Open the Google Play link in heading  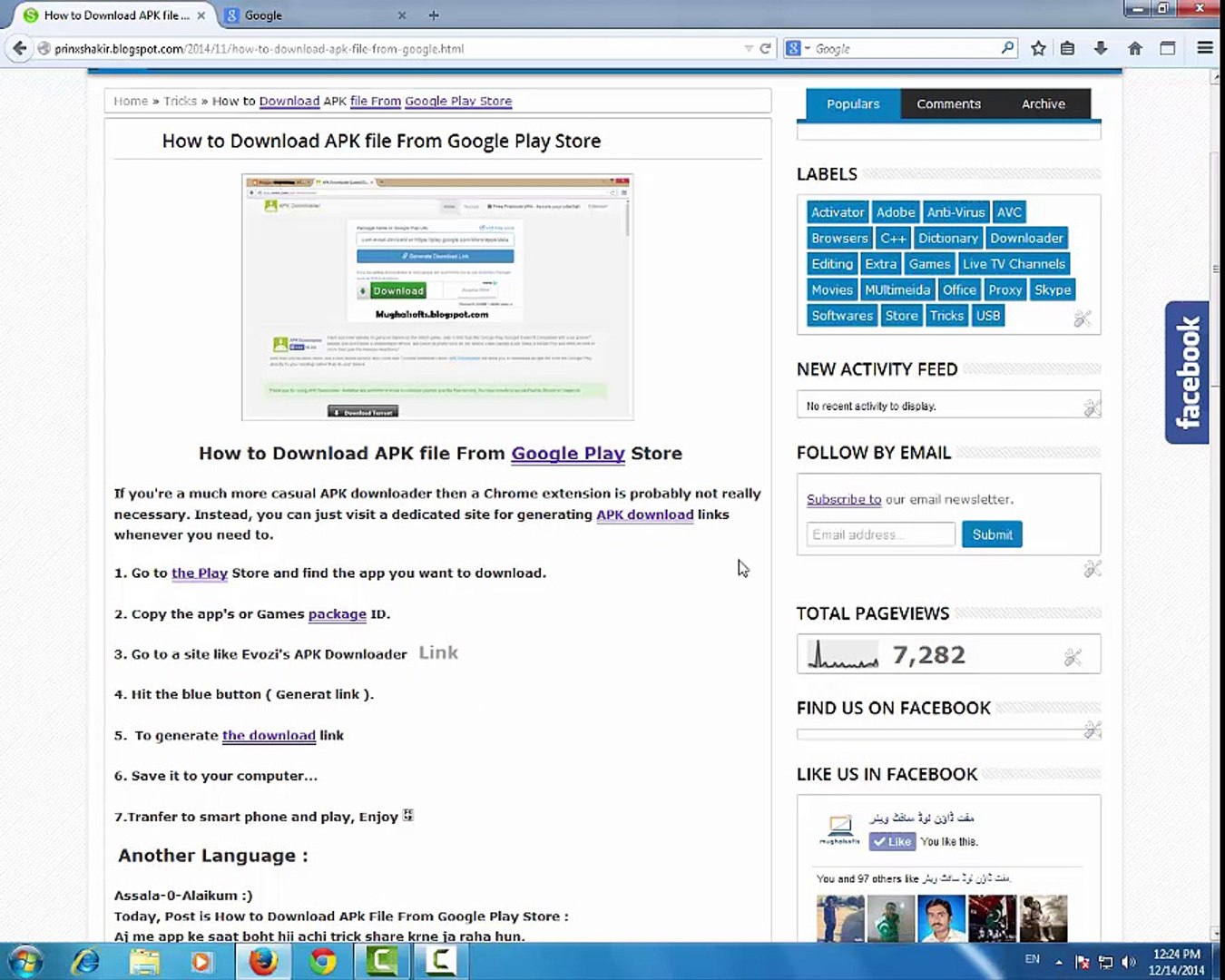pos(568,453)
